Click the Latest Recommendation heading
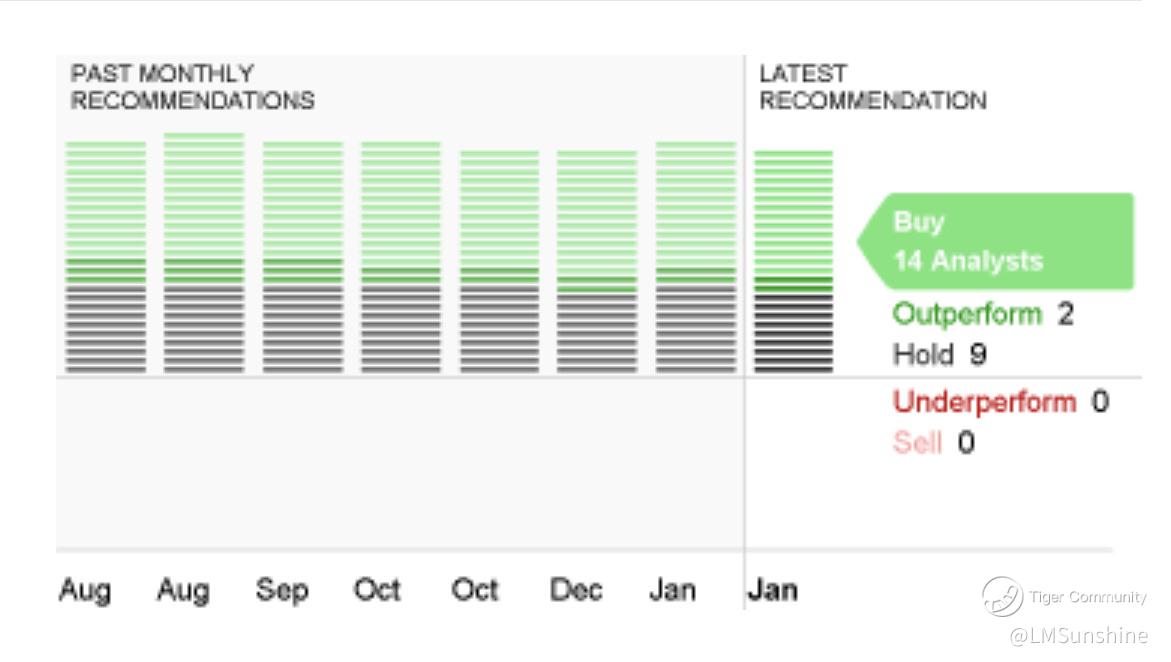The width and height of the screenshot is (1171, 662). (x=872, y=87)
